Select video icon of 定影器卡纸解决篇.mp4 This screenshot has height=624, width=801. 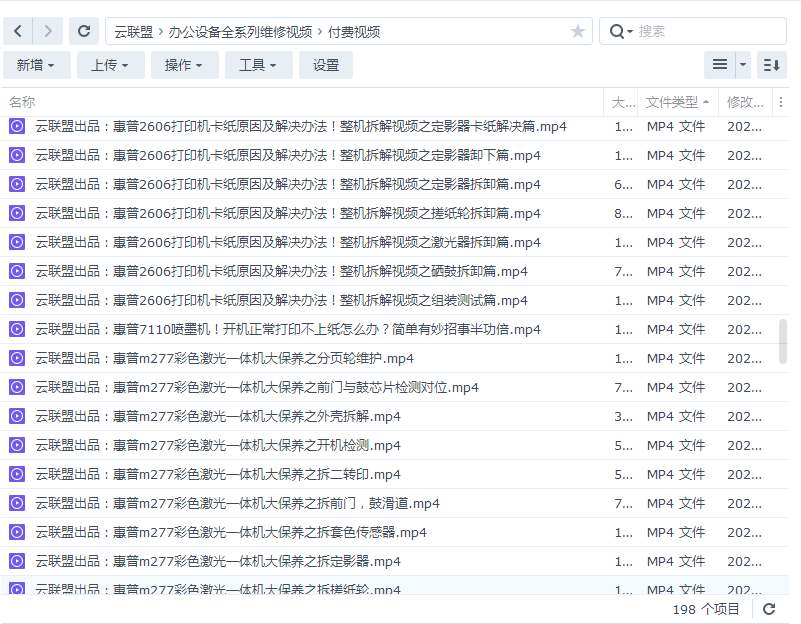[x=17, y=126]
